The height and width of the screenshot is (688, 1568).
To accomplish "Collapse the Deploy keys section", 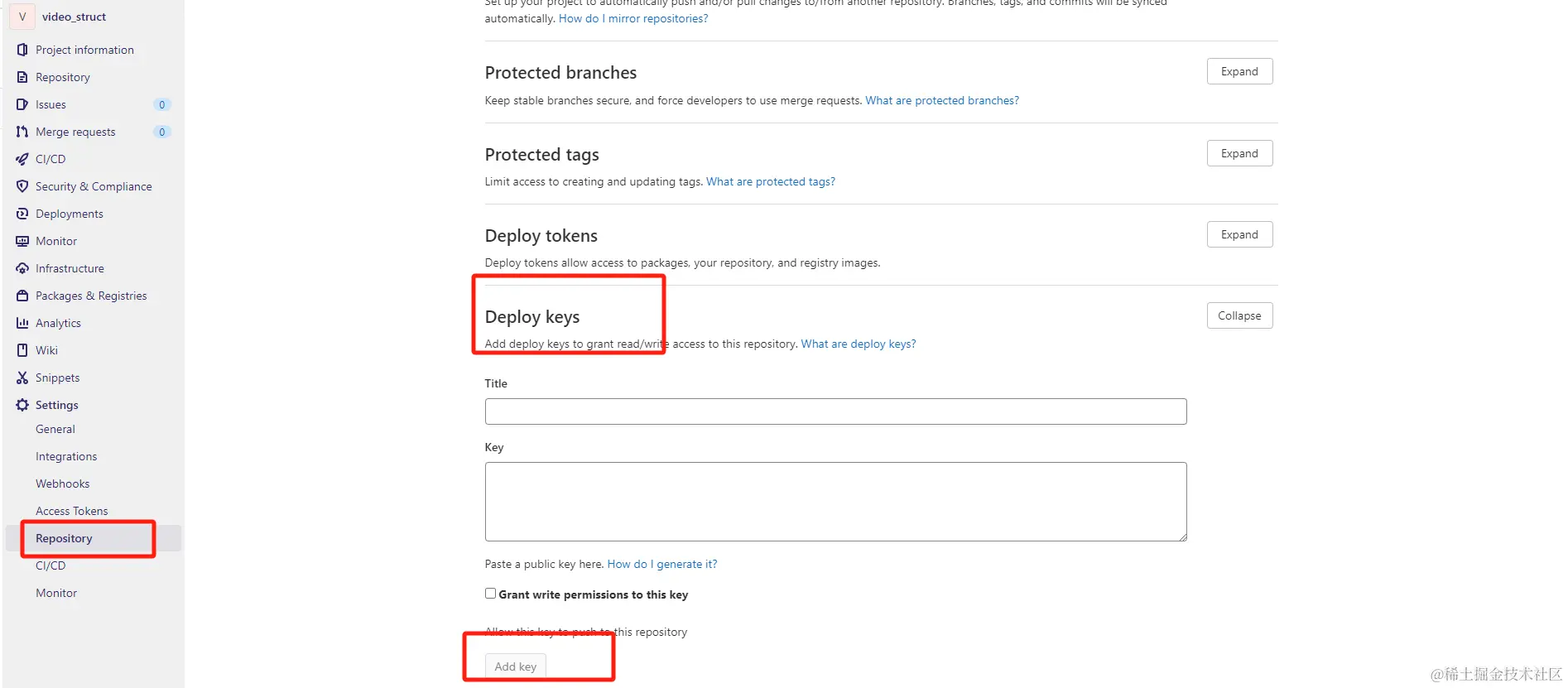I will [1239, 315].
